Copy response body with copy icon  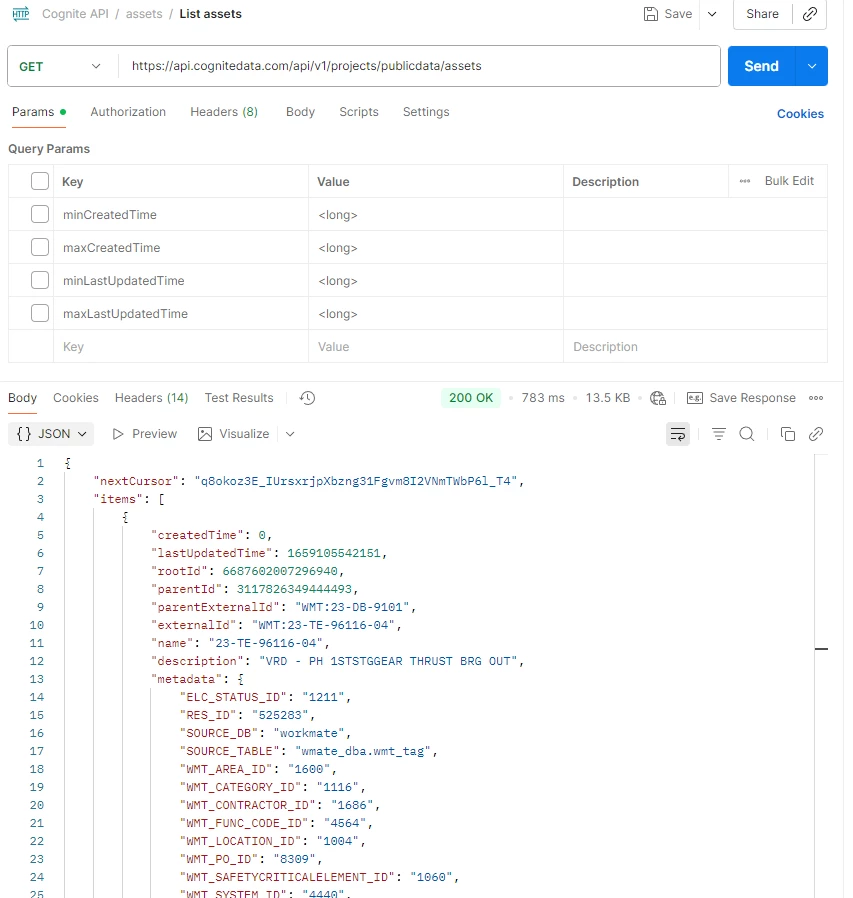coord(788,434)
